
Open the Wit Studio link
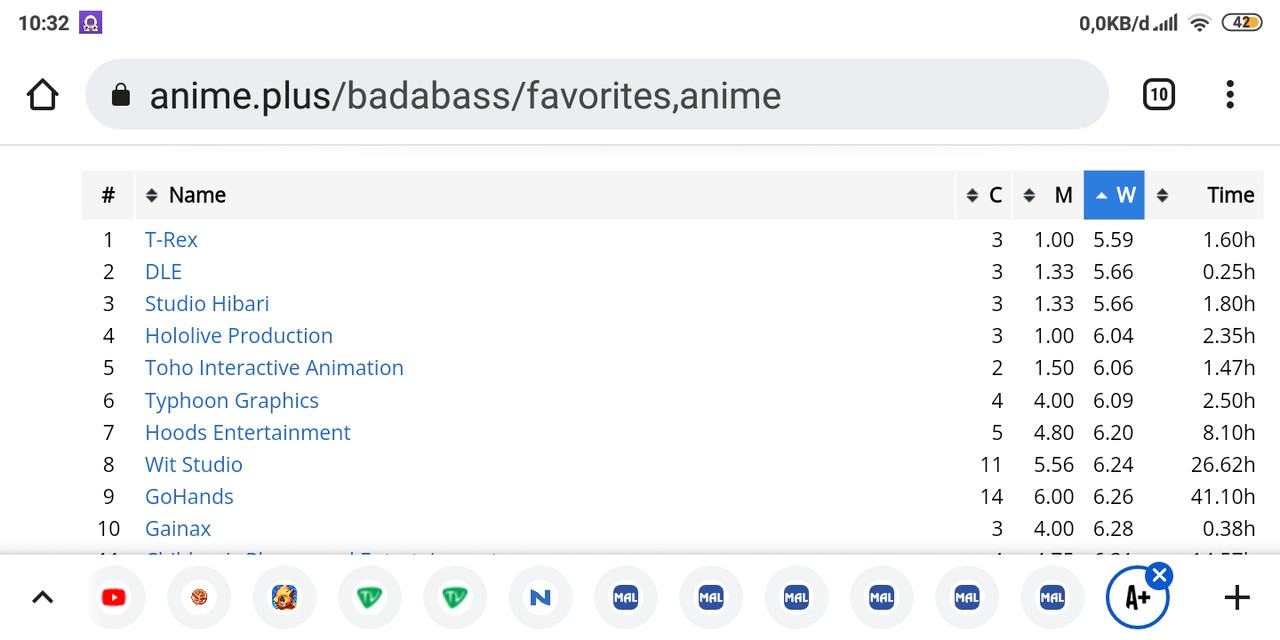click(194, 464)
